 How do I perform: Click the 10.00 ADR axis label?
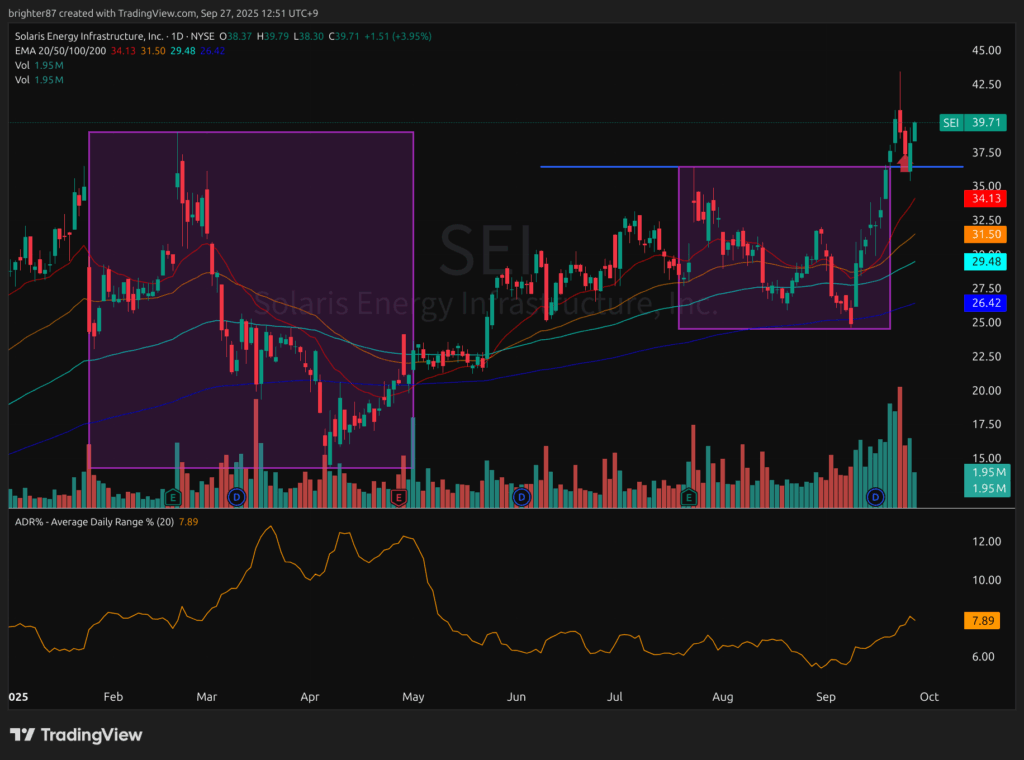pos(986,580)
